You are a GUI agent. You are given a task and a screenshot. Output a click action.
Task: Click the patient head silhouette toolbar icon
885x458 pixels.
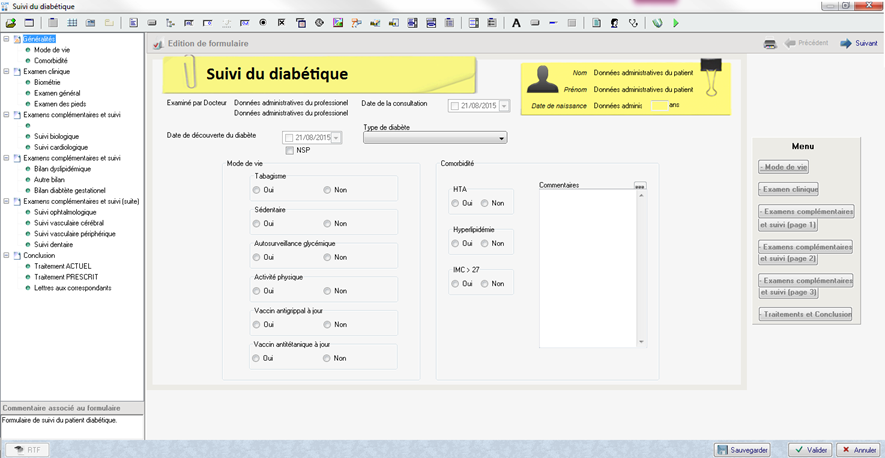pyautogui.click(x=614, y=22)
